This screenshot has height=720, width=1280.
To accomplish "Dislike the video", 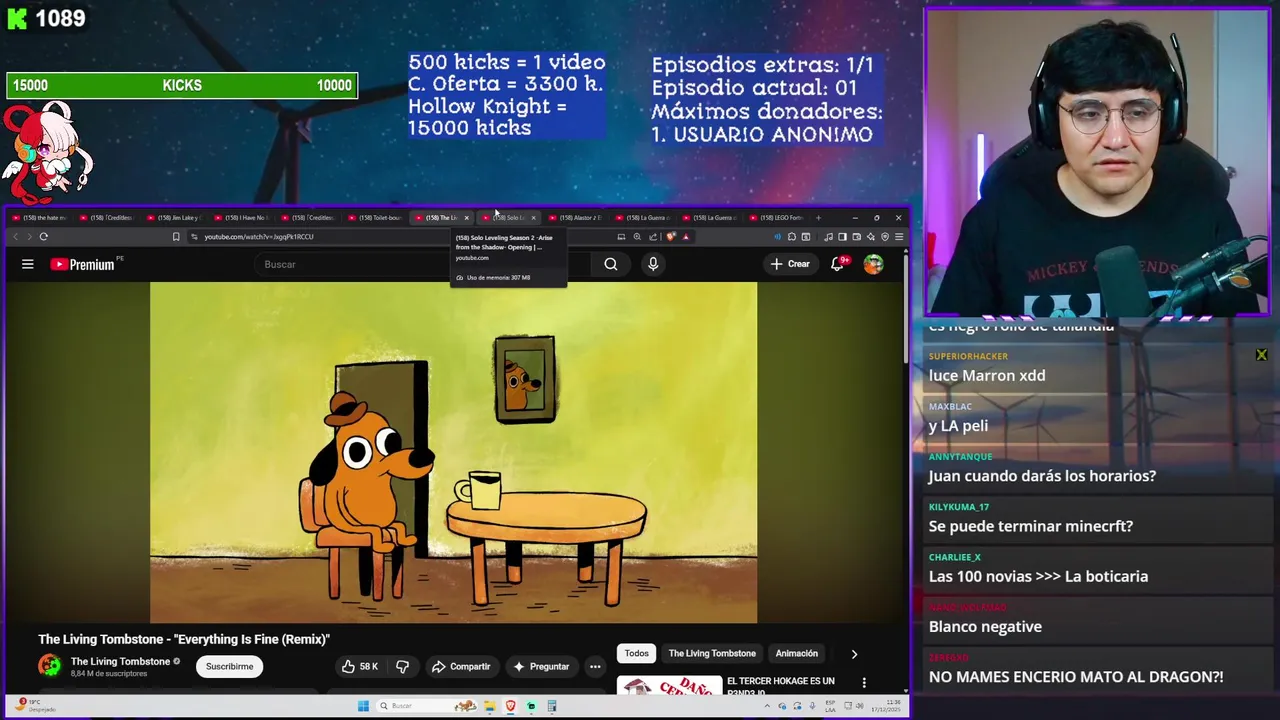I will 402,666.
